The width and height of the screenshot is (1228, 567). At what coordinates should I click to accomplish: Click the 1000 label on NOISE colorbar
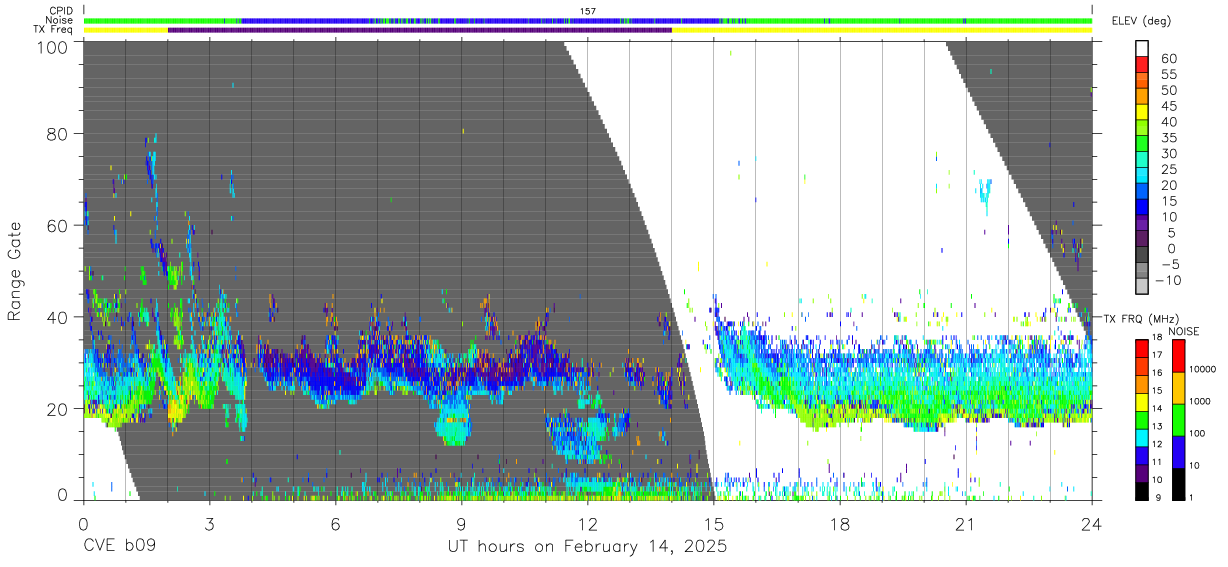[1199, 401]
